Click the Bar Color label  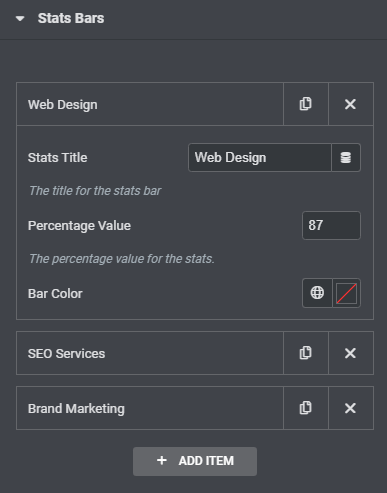coord(55,294)
